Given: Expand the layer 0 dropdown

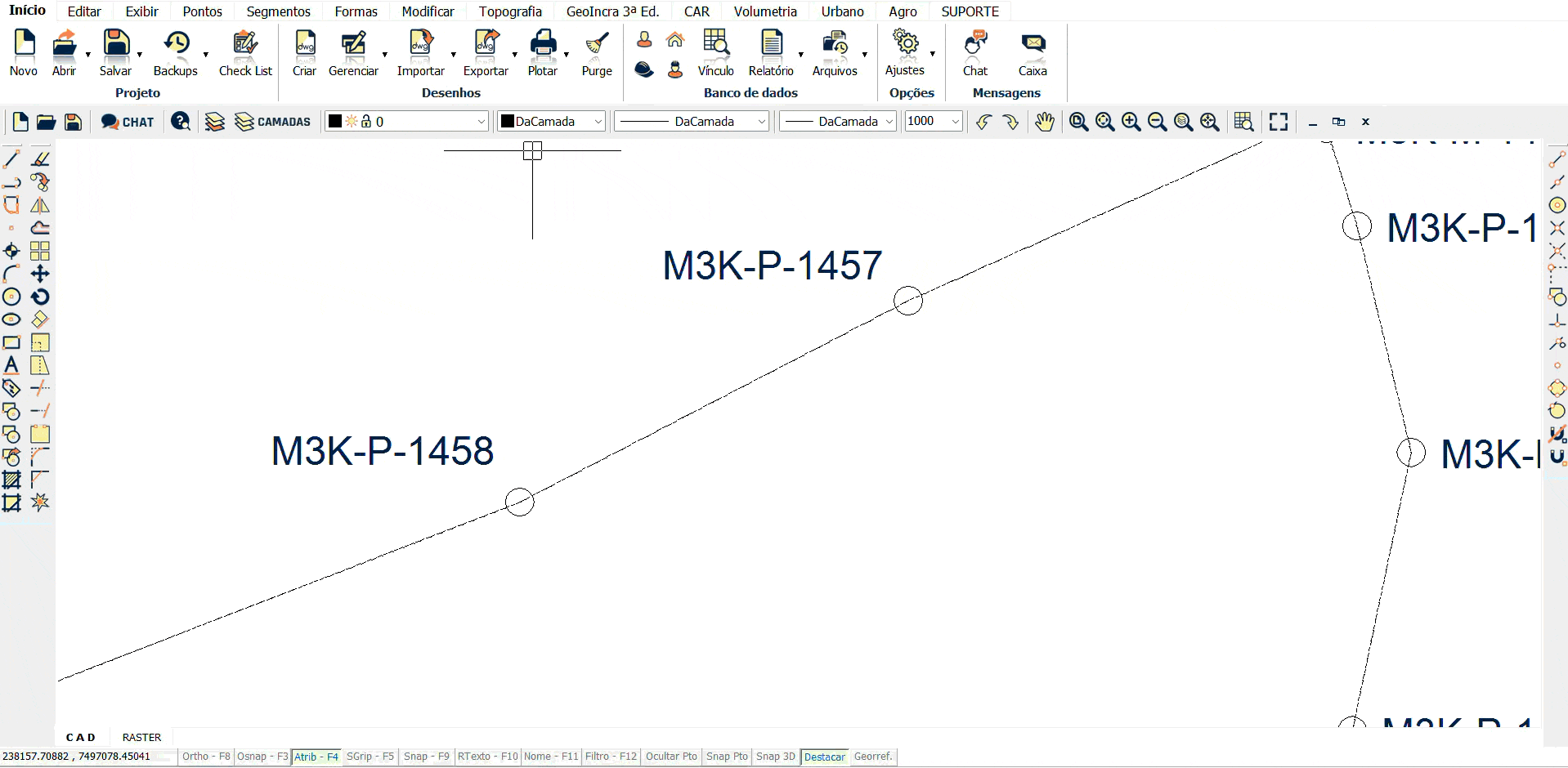Looking at the screenshot, I should (x=481, y=122).
